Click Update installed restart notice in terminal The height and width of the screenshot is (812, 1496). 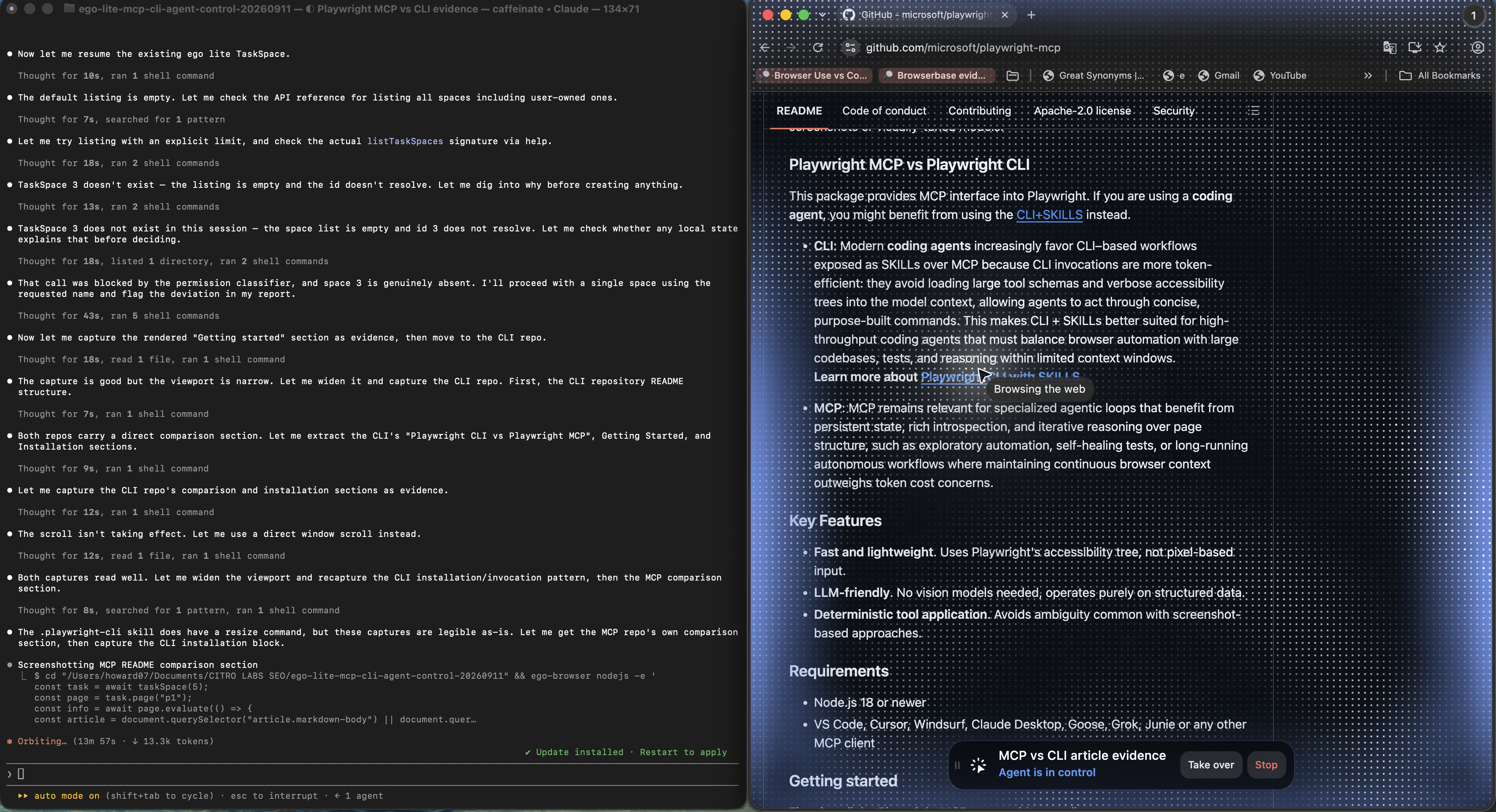(x=626, y=752)
